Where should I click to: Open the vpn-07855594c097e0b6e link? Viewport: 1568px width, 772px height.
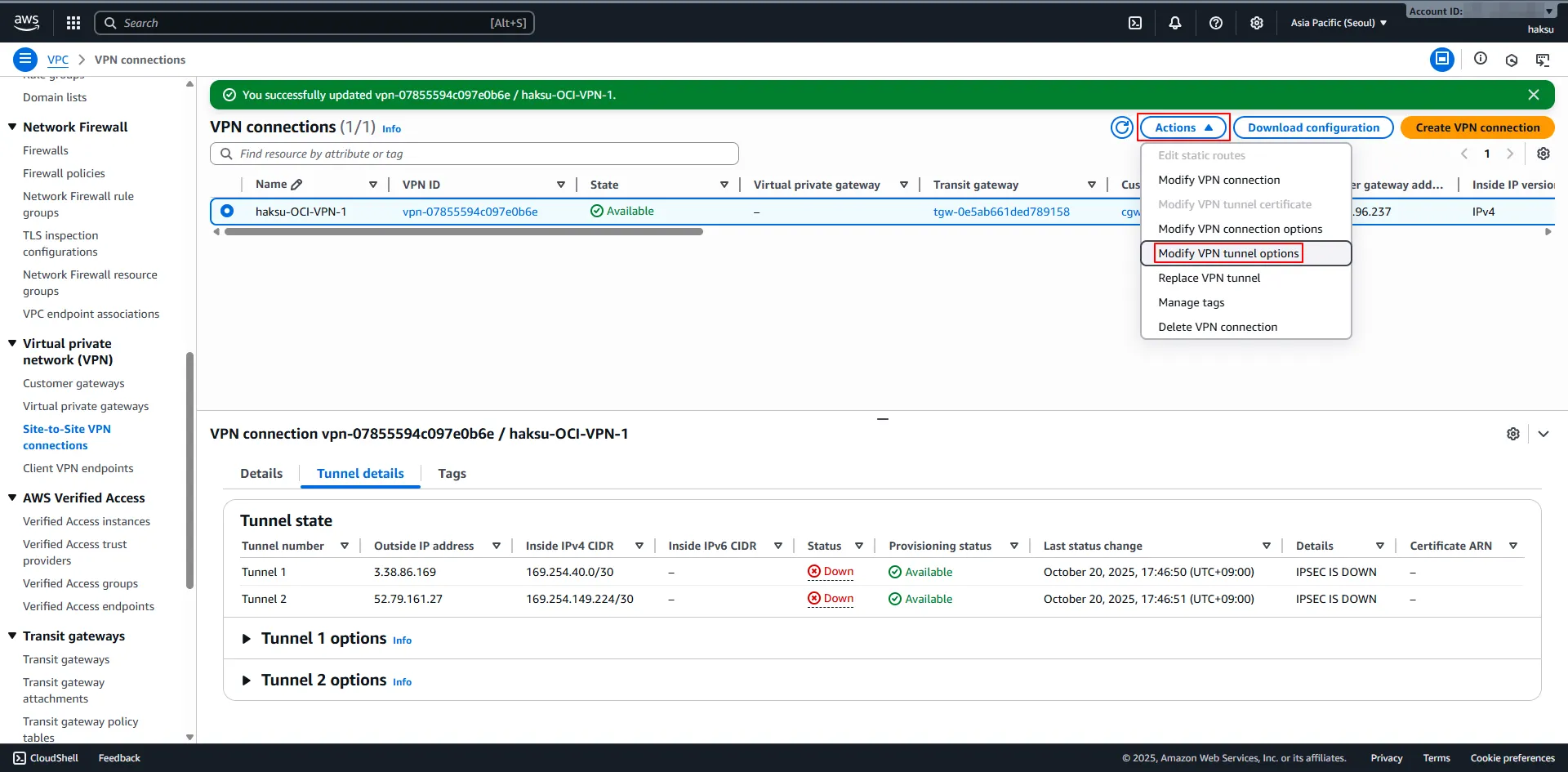pyautogui.click(x=470, y=212)
